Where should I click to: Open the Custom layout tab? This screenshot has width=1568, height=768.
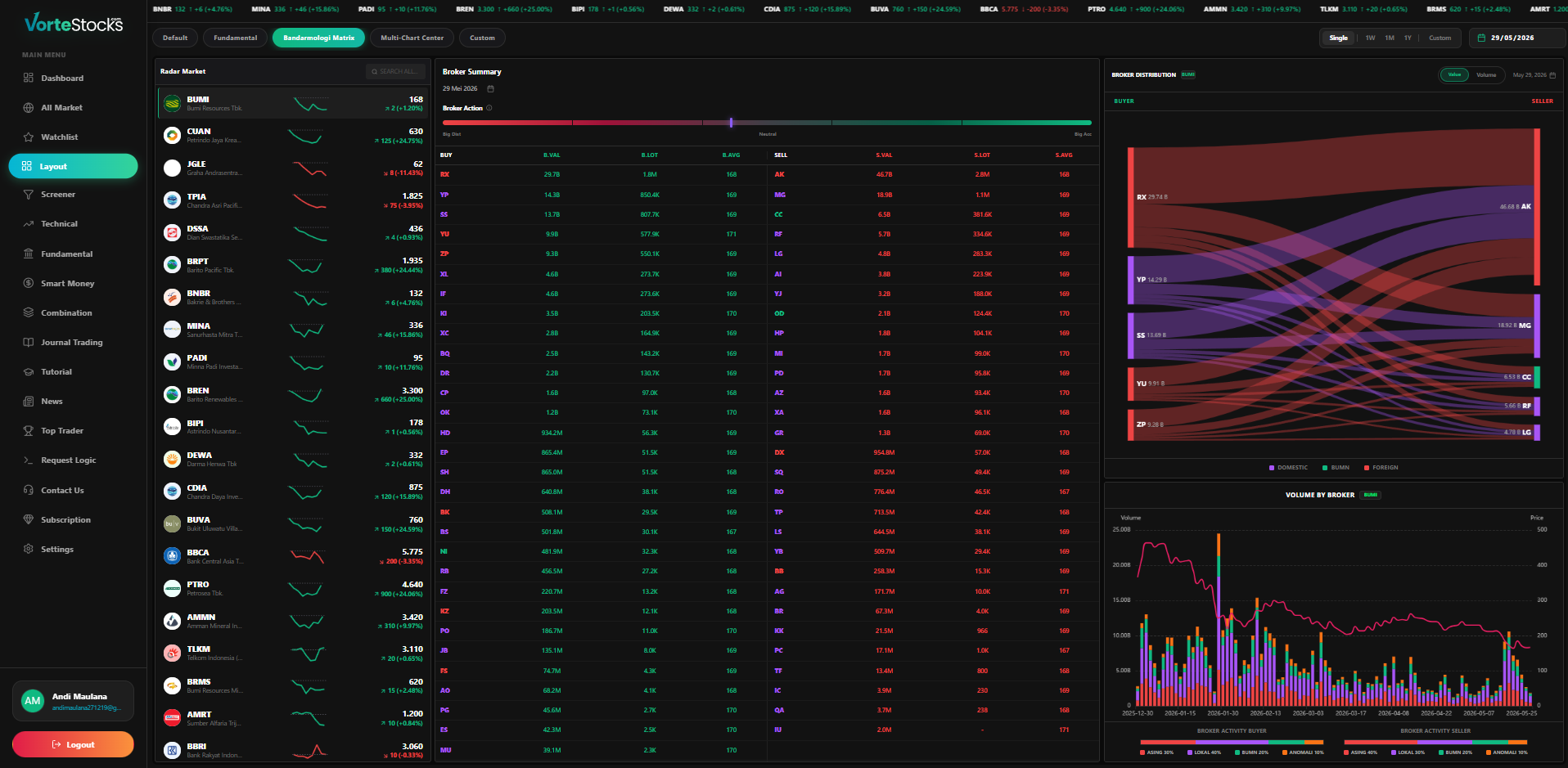coord(482,38)
